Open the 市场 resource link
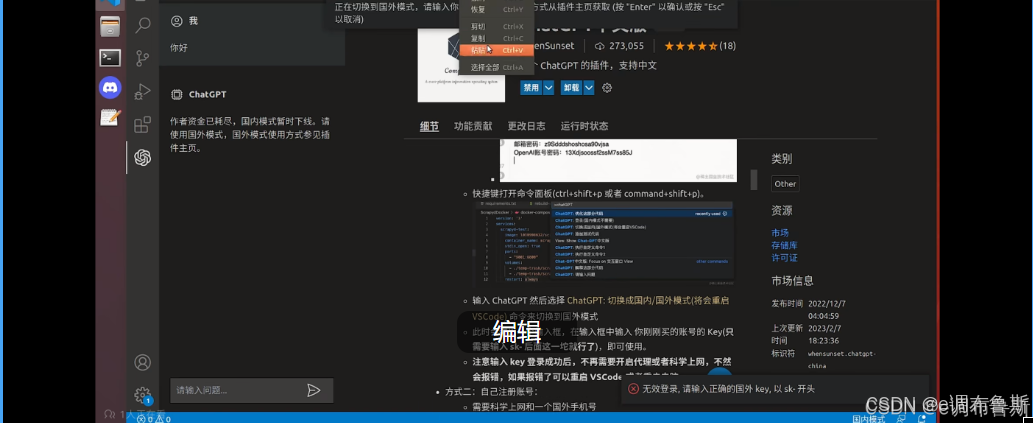Viewport: 1033px width, 423px height. pyautogui.click(x=780, y=233)
